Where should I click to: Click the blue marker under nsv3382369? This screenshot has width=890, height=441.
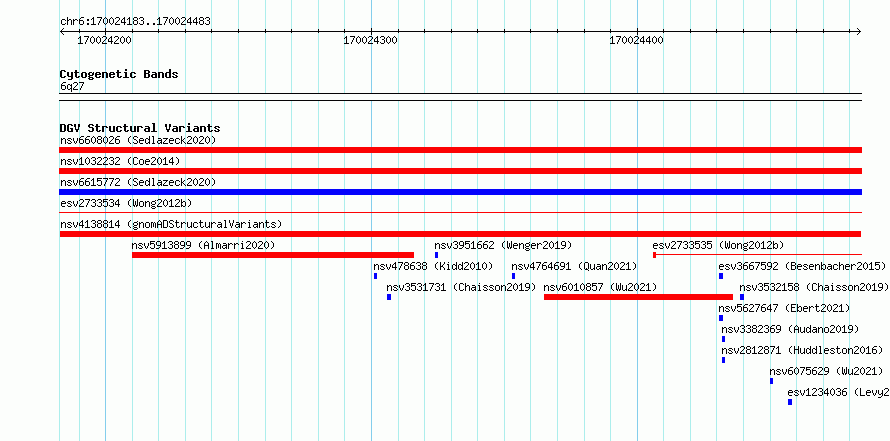pyautogui.click(x=723, y=339)
